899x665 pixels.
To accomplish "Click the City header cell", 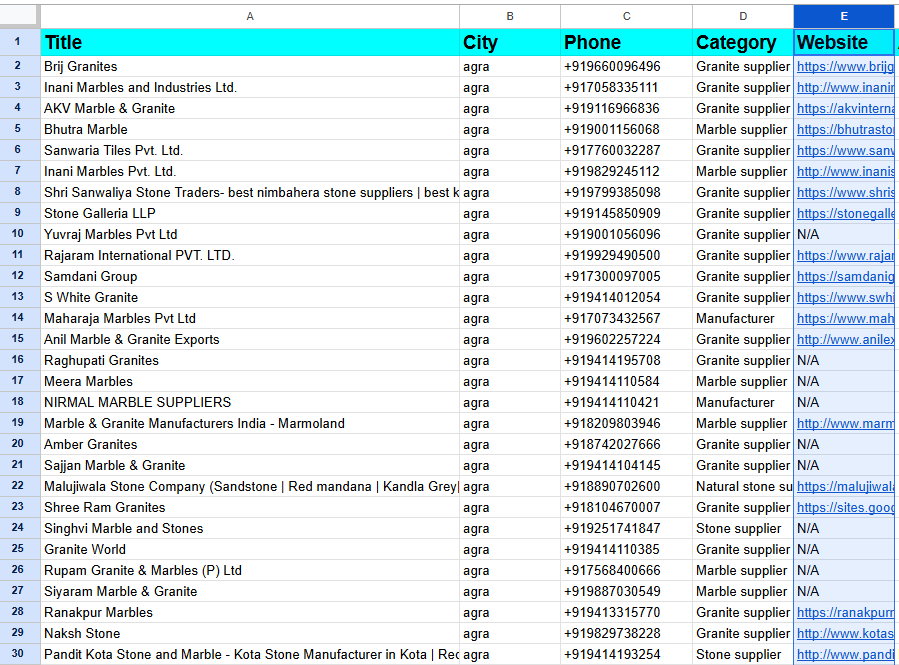I will coord(510,42).
